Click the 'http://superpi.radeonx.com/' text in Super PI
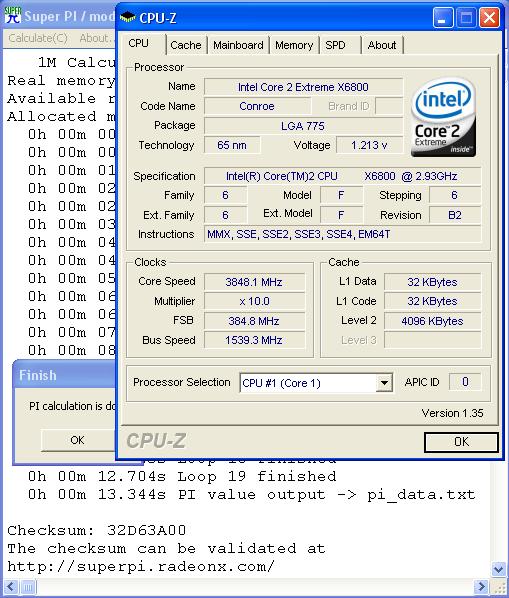This screenshot has height=598, width=509. (141, 566)
